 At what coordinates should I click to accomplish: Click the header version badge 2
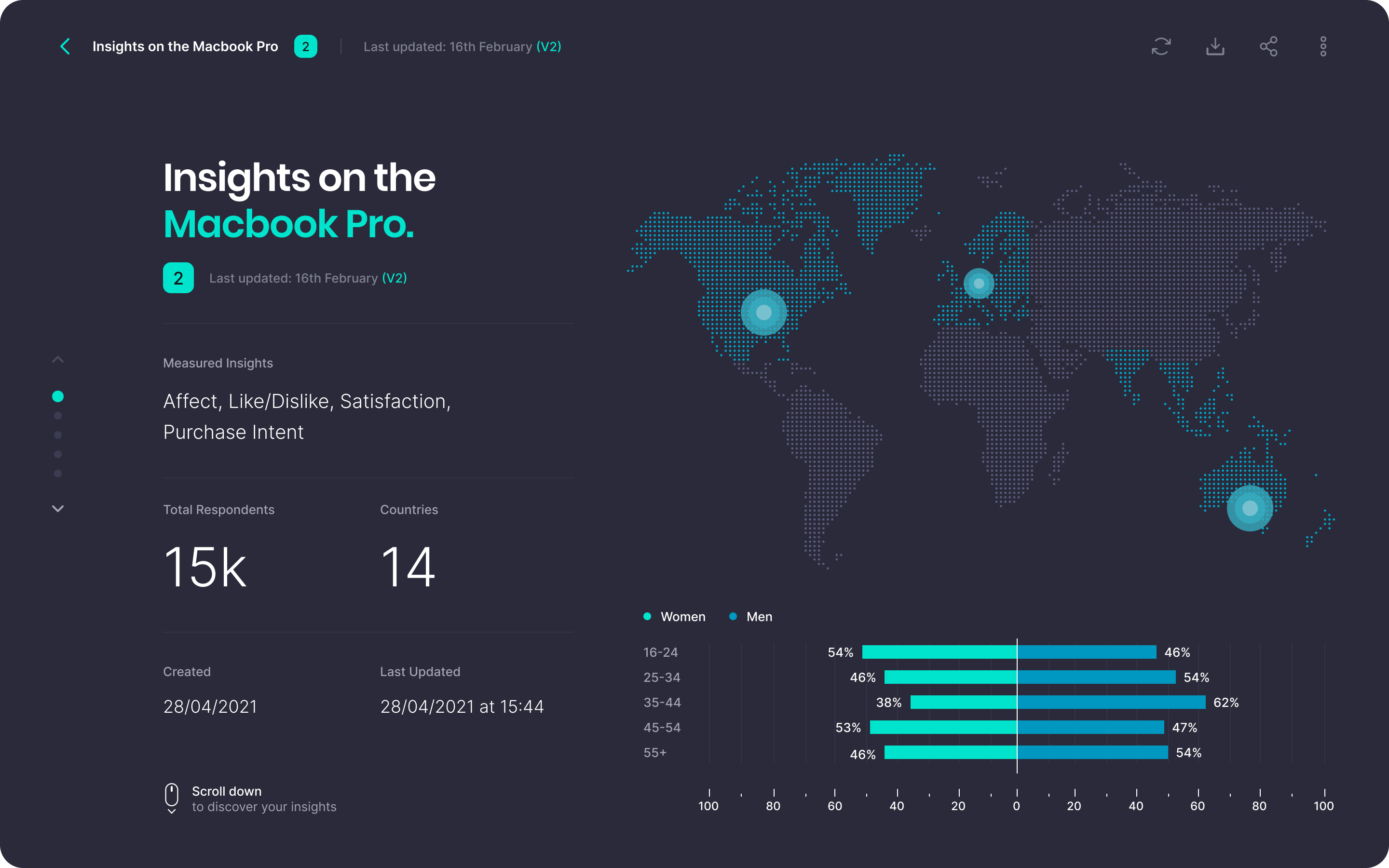pyautogui.click(x=305, y=46)
